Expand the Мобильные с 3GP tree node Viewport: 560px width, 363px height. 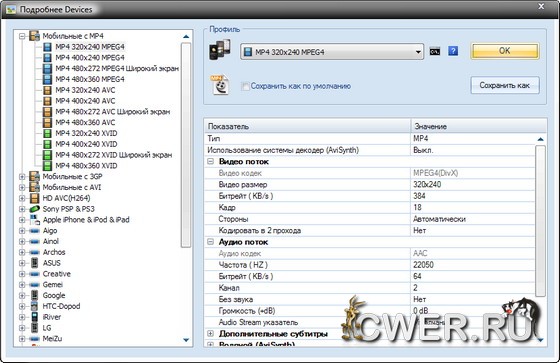click(x=22, y=176)
